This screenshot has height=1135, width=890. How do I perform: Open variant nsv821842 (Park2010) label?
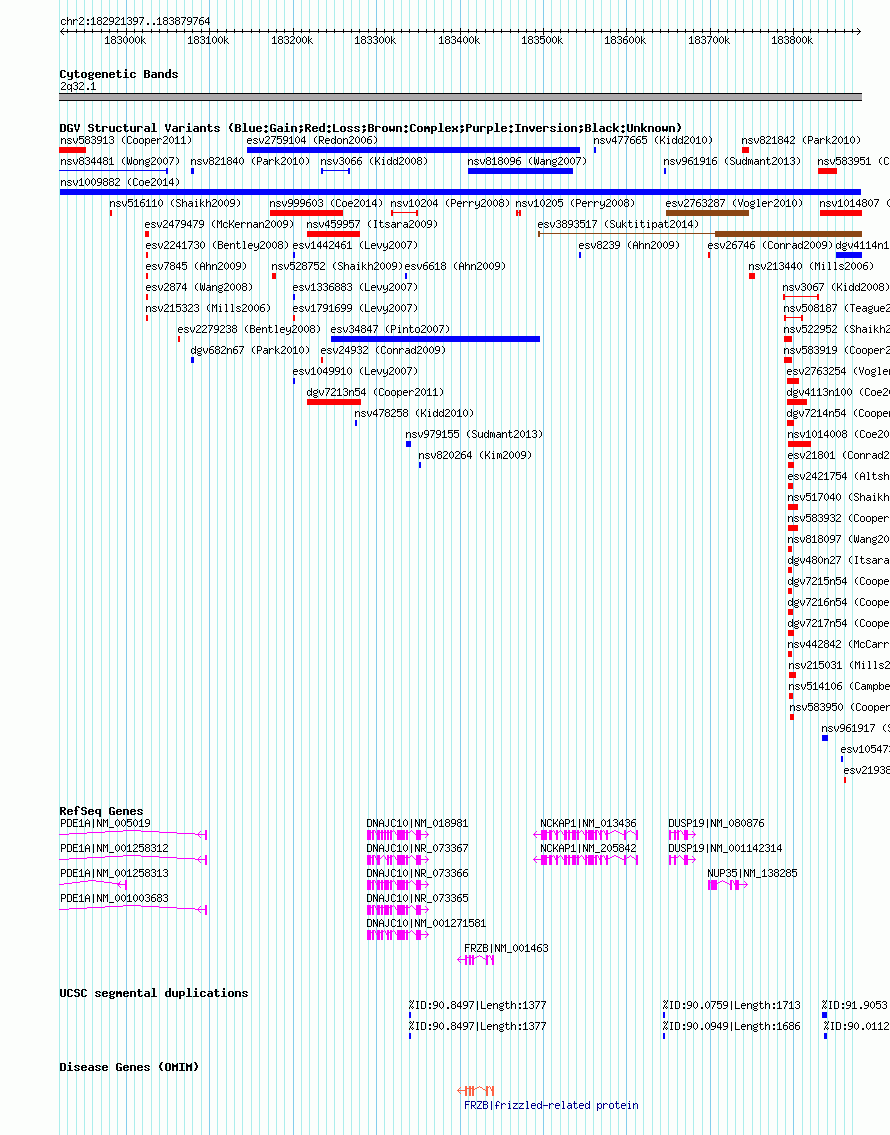click(x=801, y=140)
